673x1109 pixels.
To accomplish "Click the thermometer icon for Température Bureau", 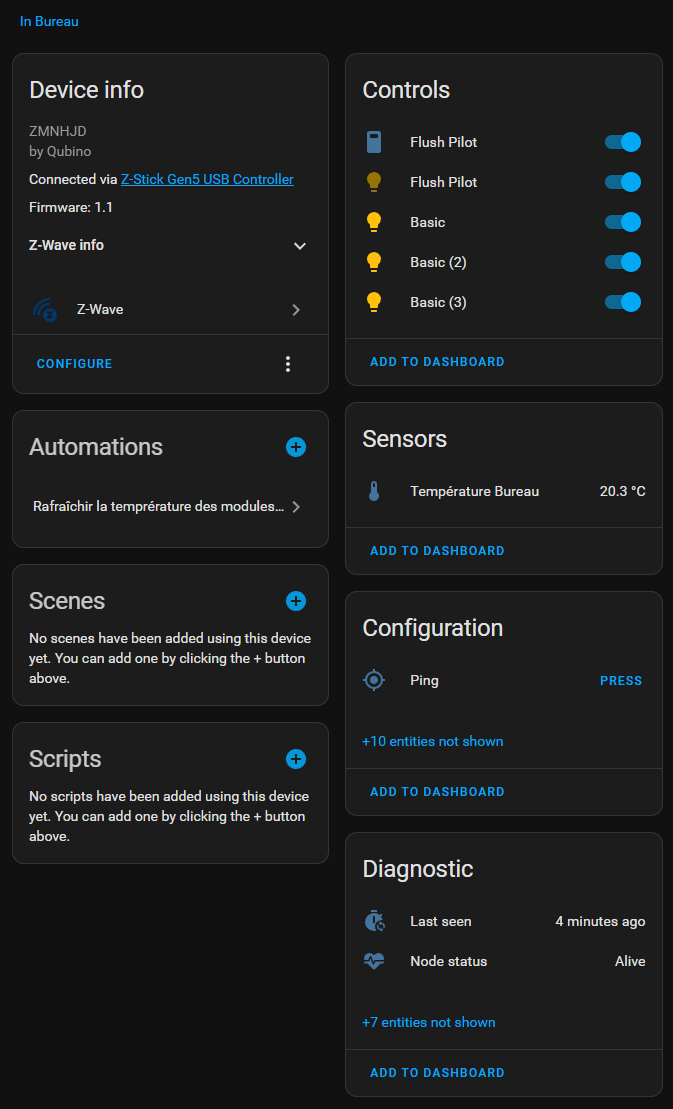I will (x=374, y=491).
